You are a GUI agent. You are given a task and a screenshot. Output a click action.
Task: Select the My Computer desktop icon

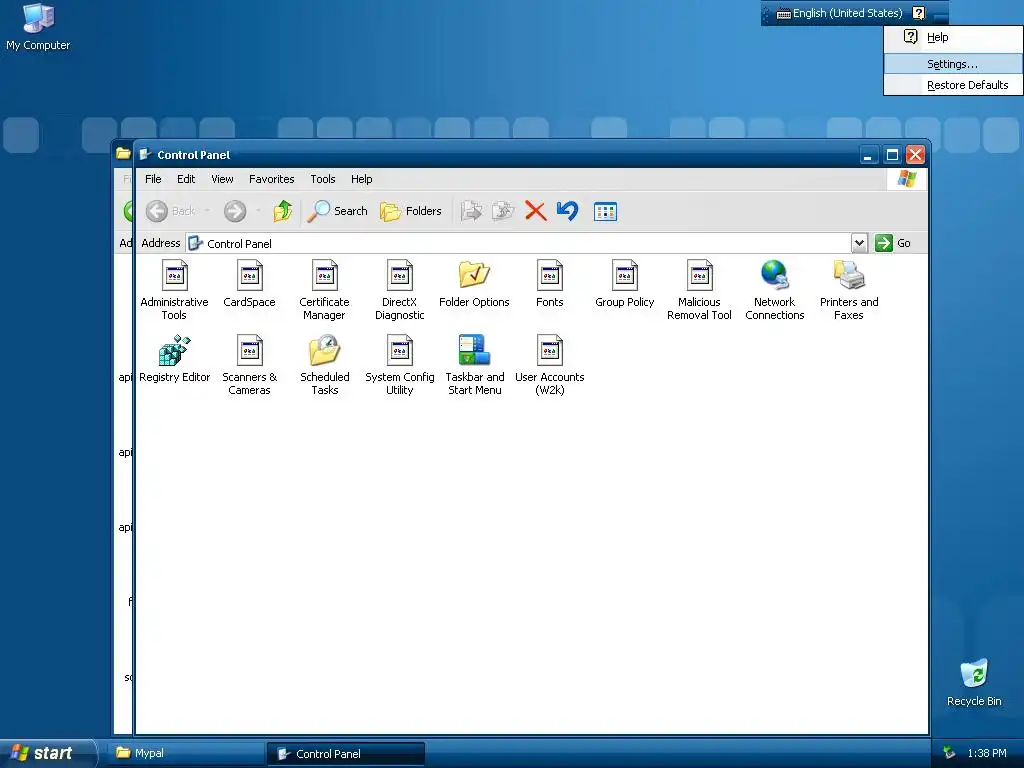(38, 27)
